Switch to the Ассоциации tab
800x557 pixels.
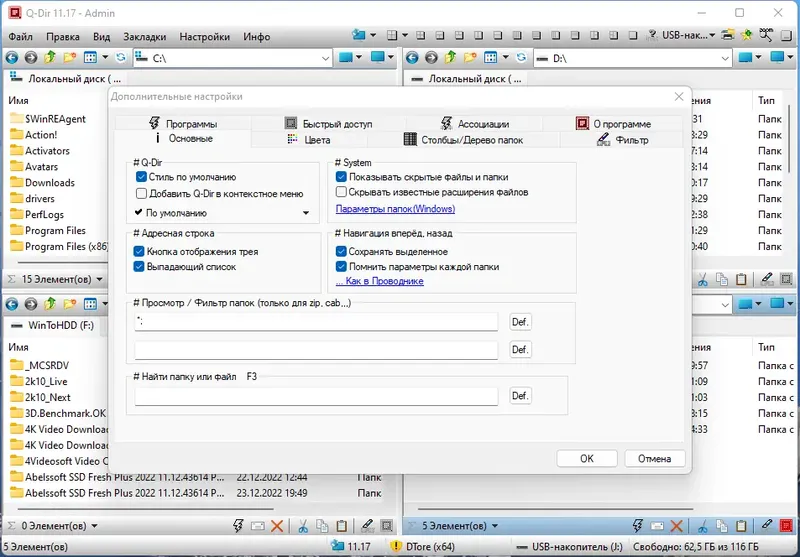[x=474, y=124]
